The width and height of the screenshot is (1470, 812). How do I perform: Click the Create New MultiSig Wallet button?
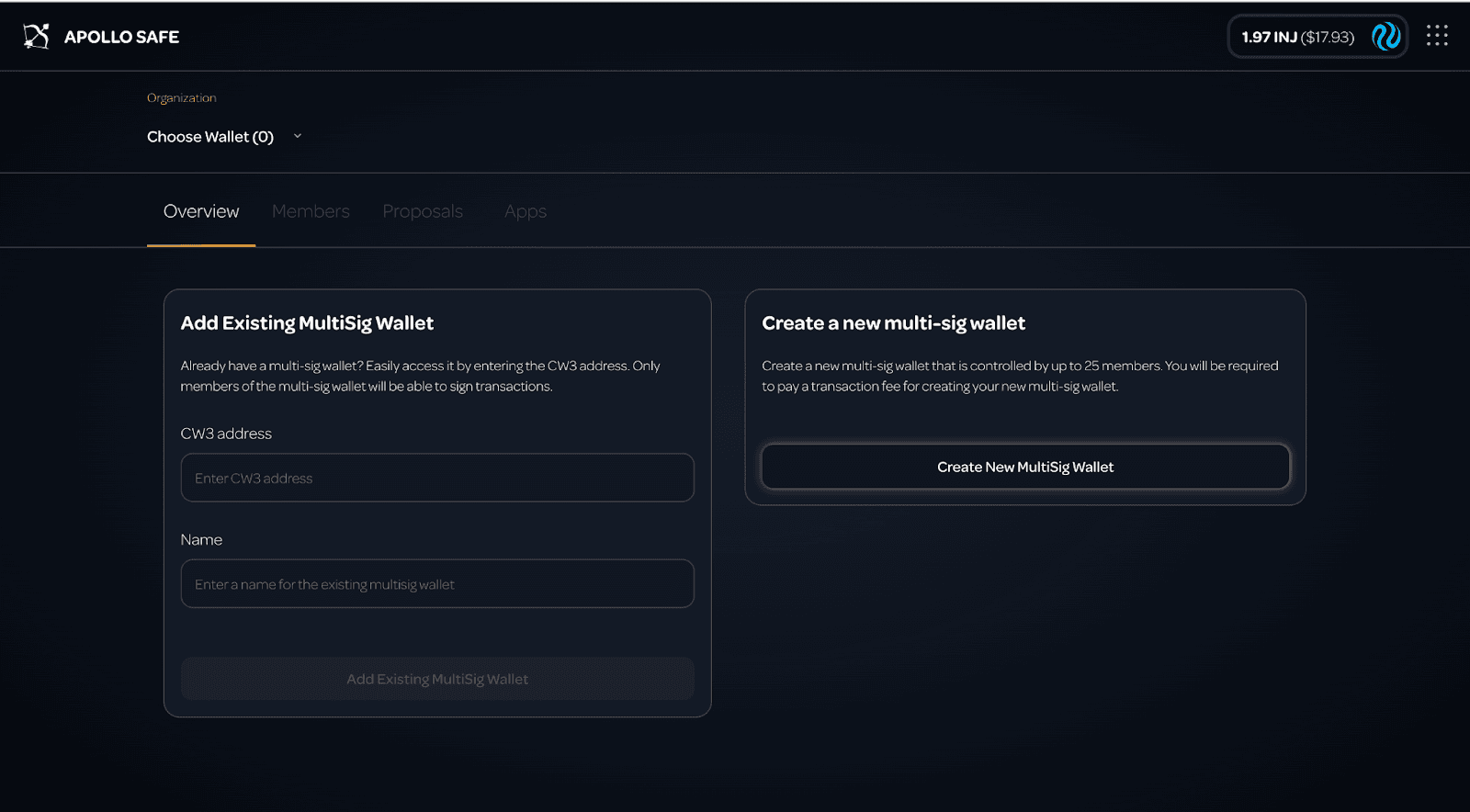point(1025,467)
